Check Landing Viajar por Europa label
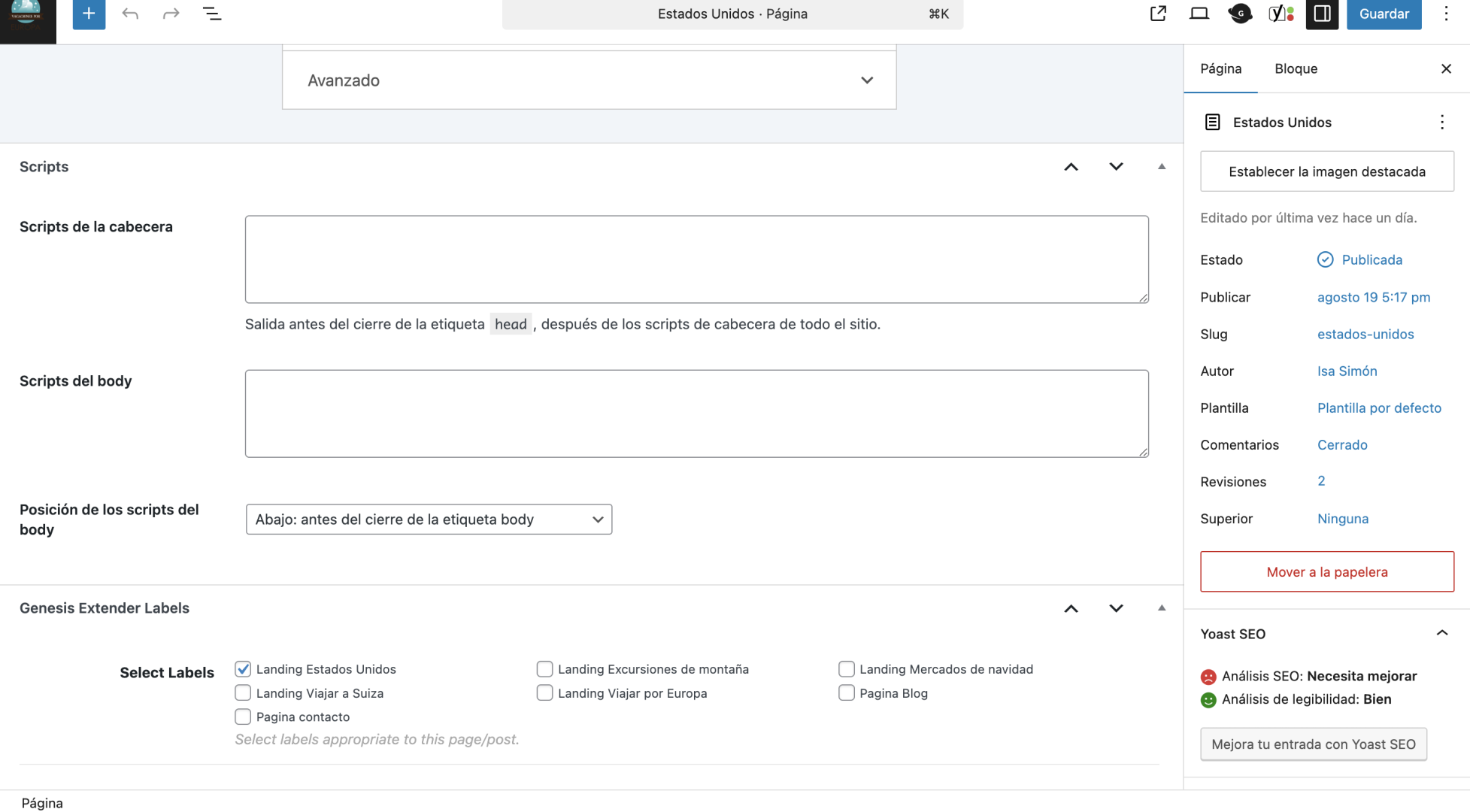1470x812 pixels. pos(544,693)
